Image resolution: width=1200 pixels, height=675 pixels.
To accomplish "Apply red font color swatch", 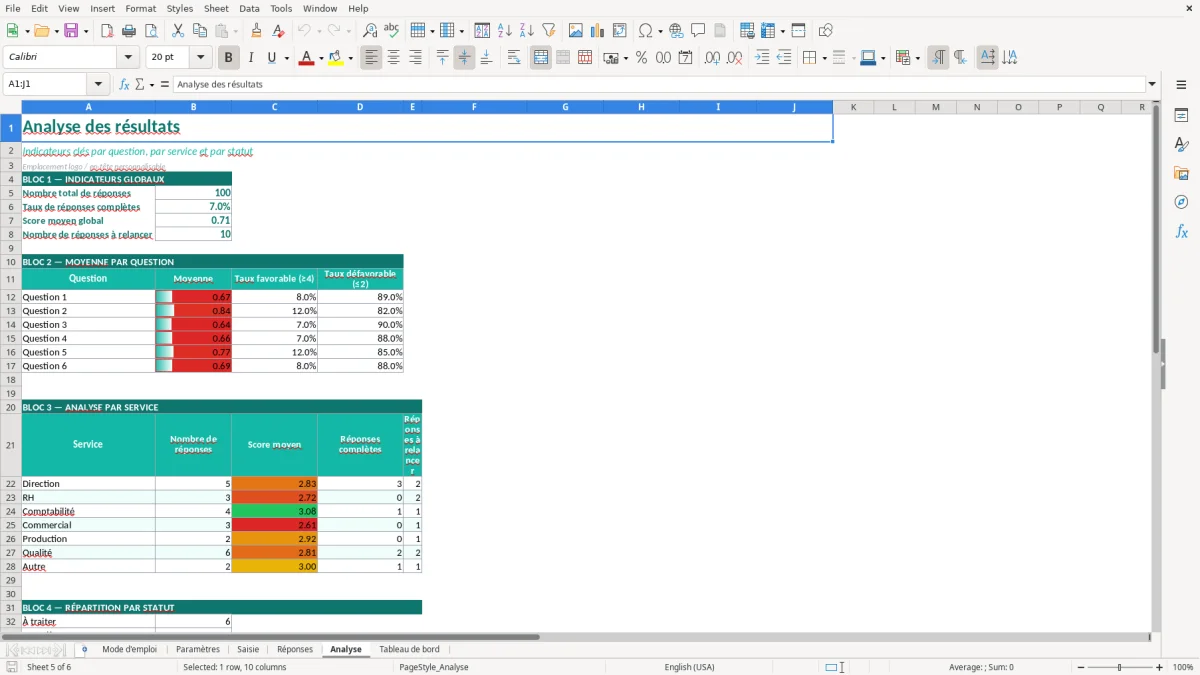I will pos(306,58).
